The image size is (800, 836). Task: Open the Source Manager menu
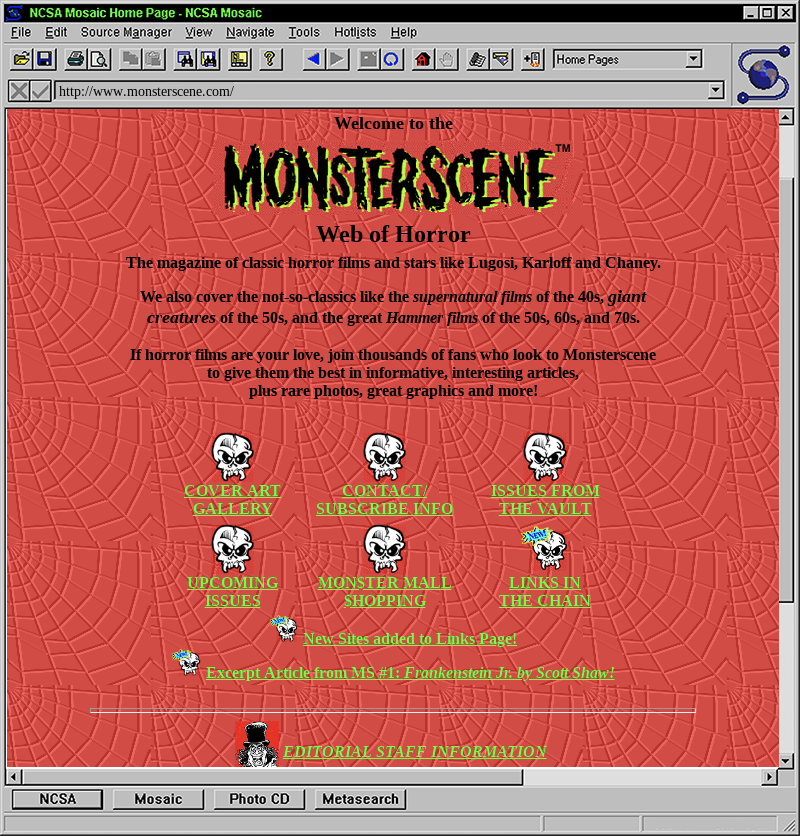tap(126, 32)
